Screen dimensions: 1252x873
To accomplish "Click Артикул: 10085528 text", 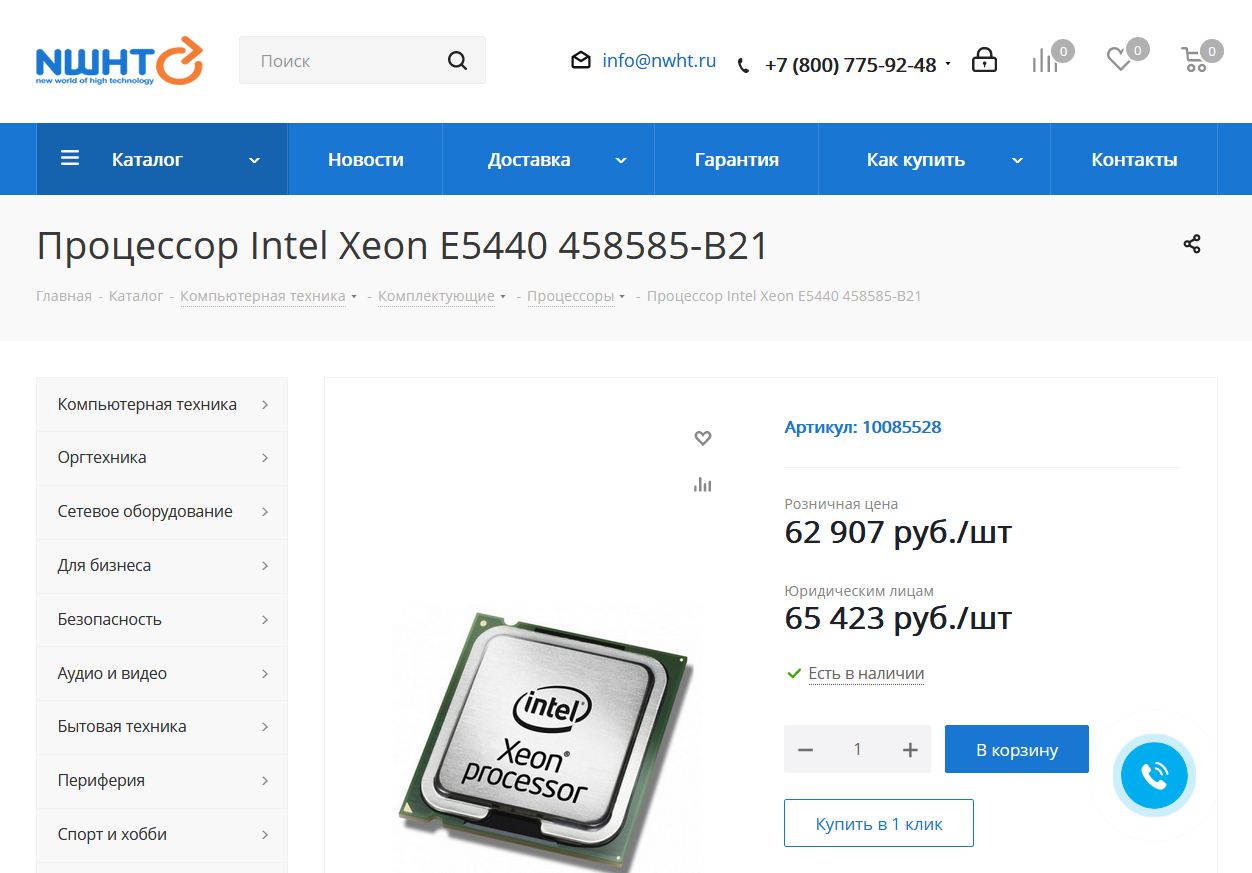I will tap(863, 427).
